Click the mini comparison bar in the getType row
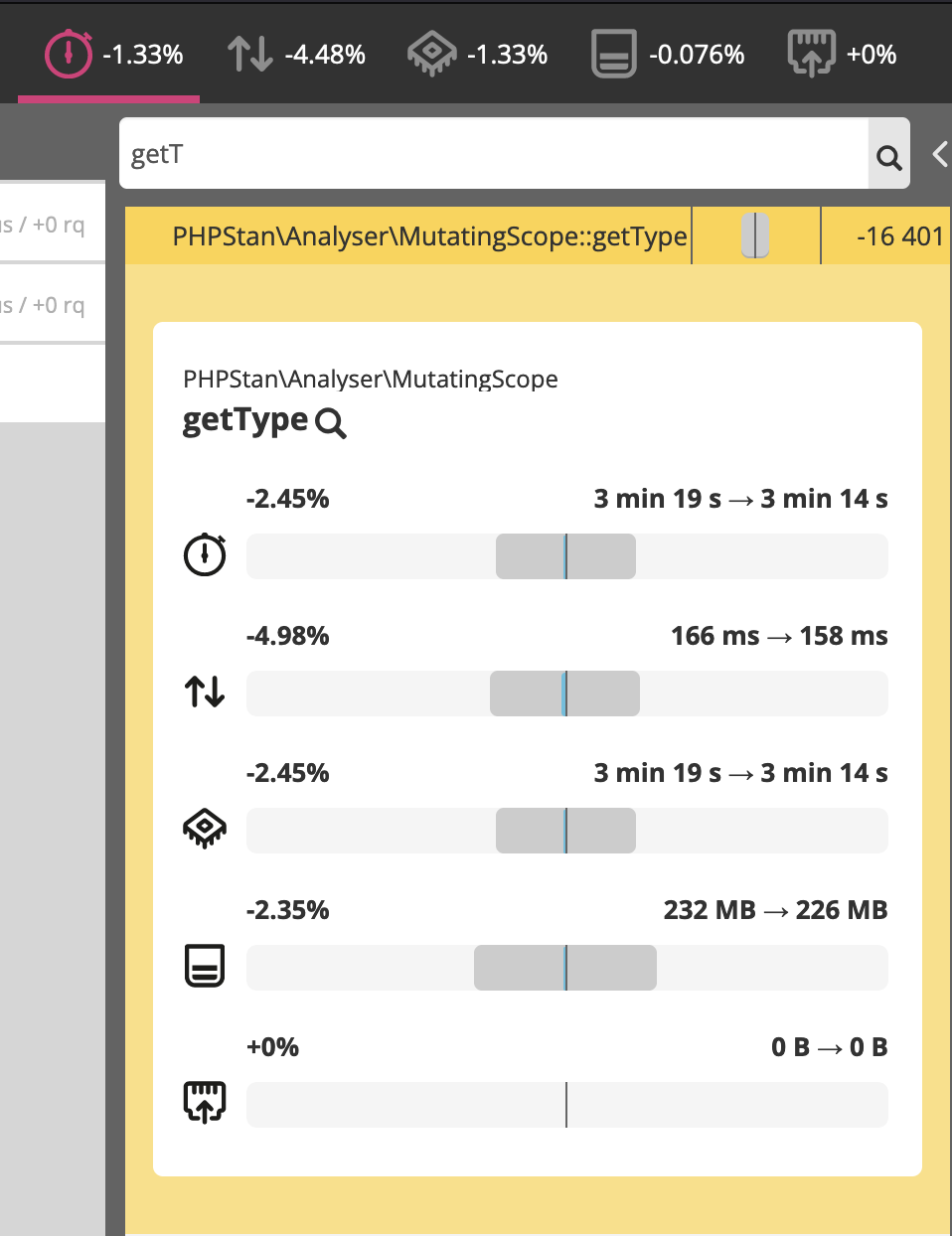952x1236 pixels. [755, 236]
